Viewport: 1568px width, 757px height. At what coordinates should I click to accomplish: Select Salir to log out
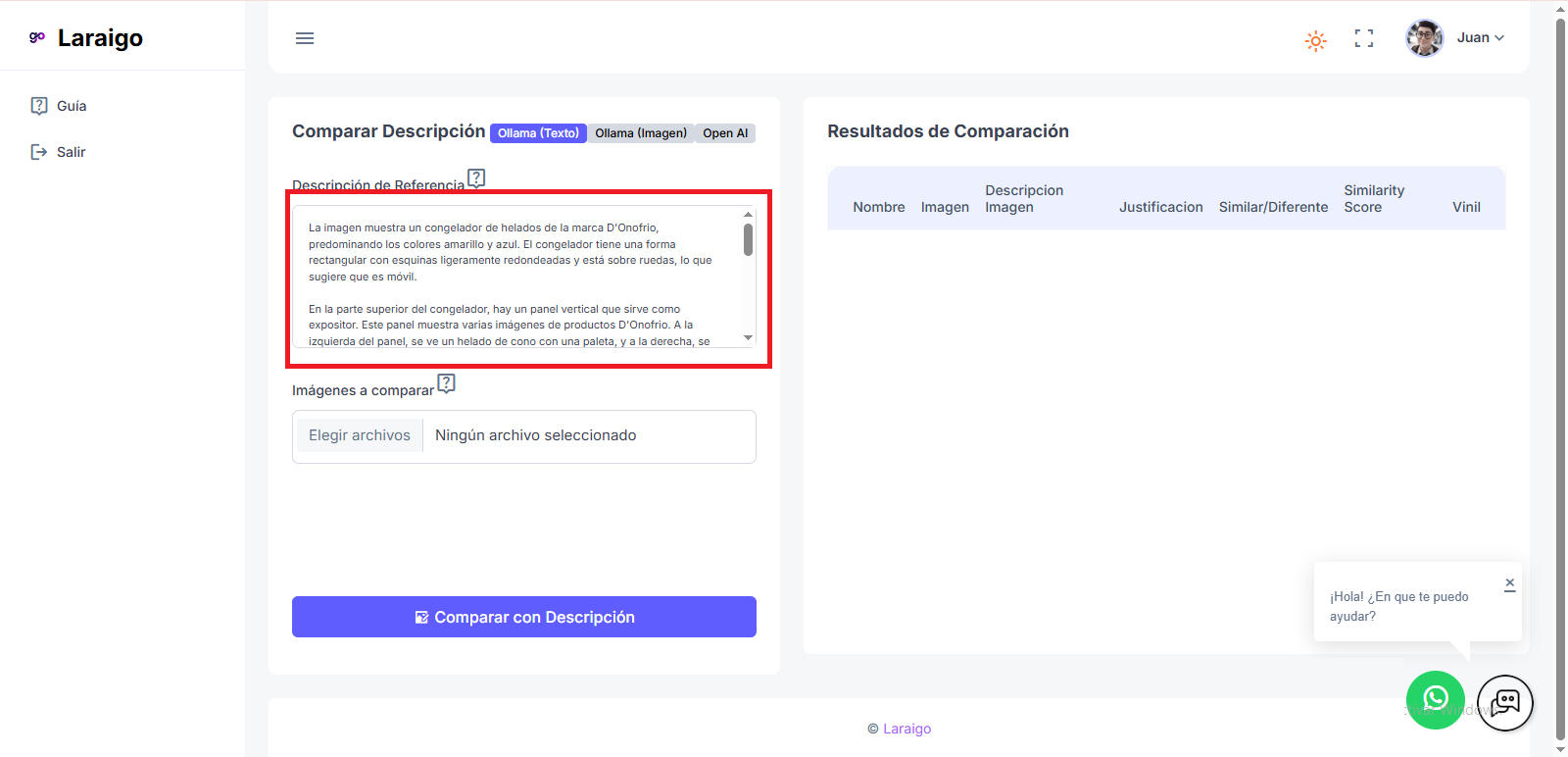coord(71,152)
